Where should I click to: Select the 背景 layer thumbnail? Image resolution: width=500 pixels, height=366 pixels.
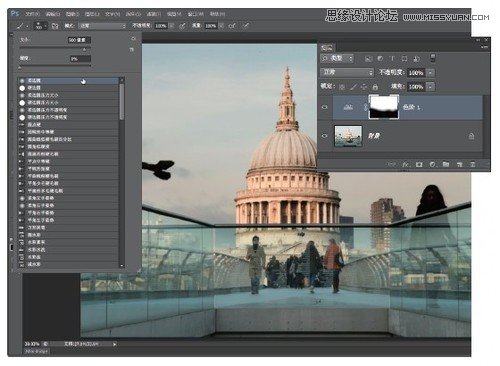click(348, 136)
